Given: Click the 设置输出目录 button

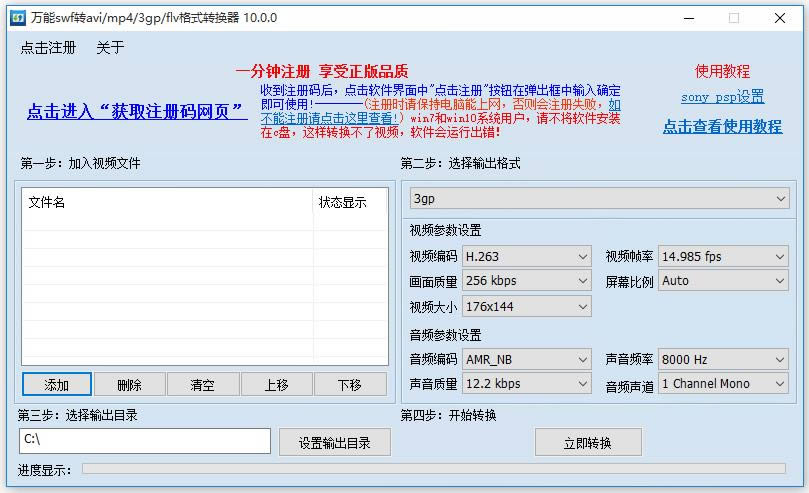Looking at the screenshot, I should pos(334,443).
